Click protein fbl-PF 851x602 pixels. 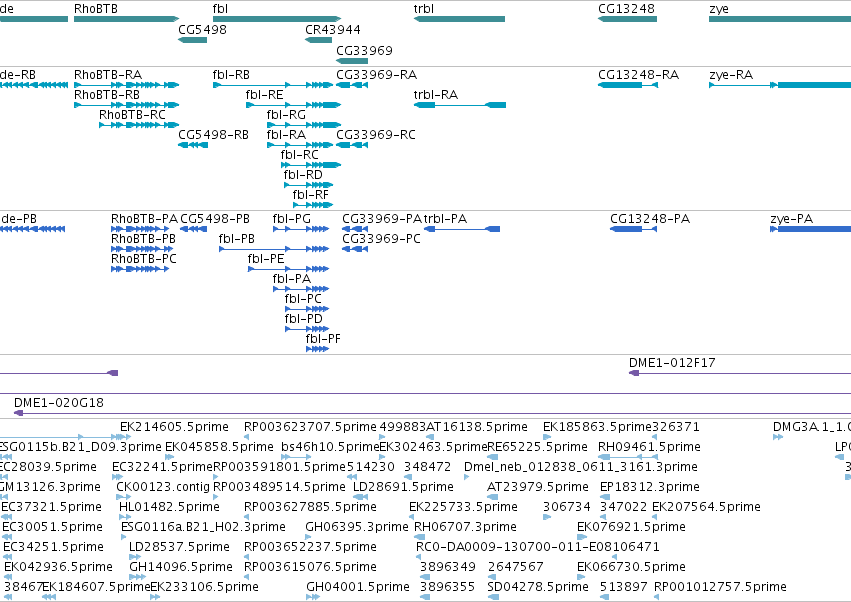[317, 349]
